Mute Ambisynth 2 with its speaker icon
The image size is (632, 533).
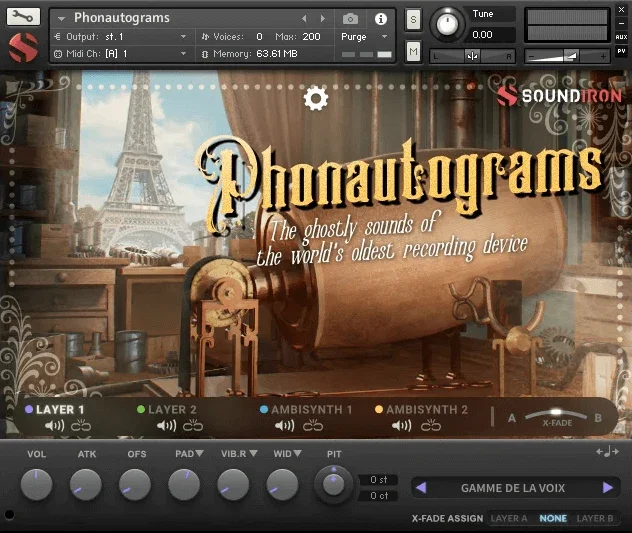(401, 425)
